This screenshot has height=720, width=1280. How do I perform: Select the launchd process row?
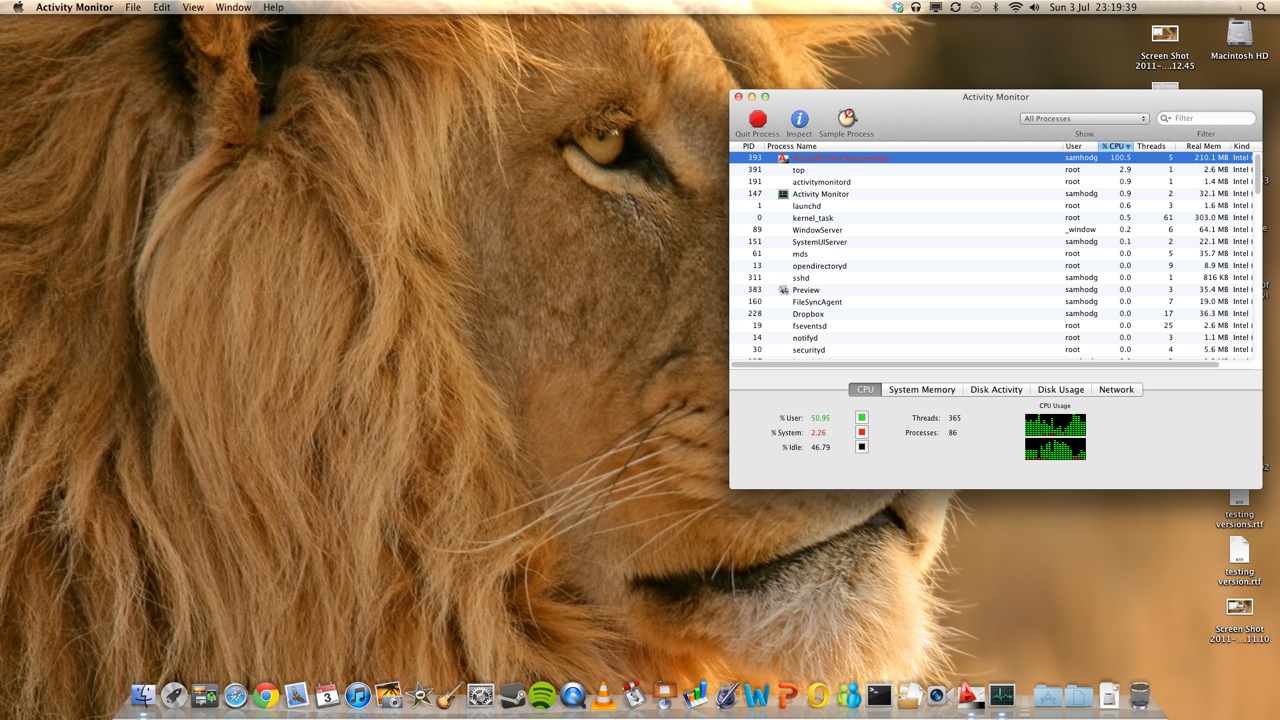pyautogui.click(x=991, y=206)
